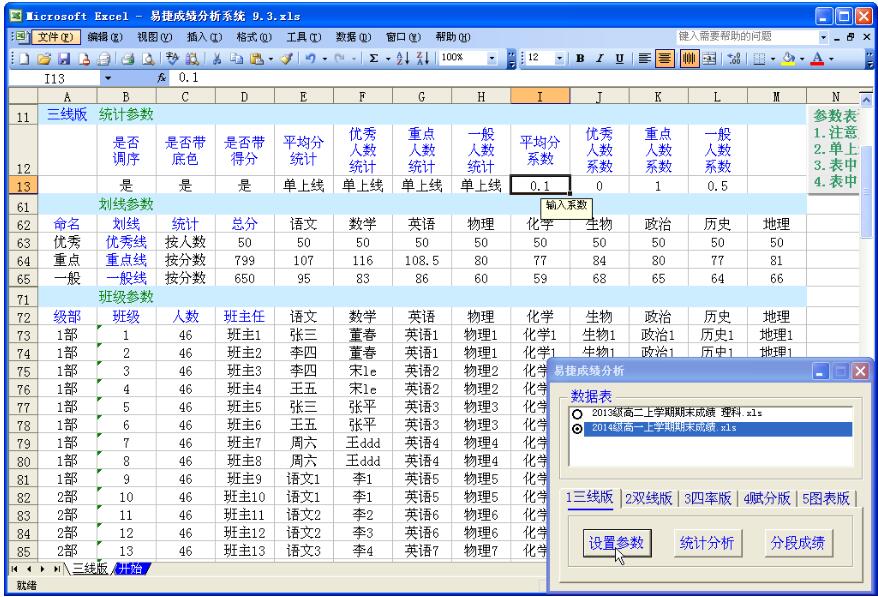Screen dimensions: 878x597
Task: Click the 设置参数 button
Action: tap(617, 543)
